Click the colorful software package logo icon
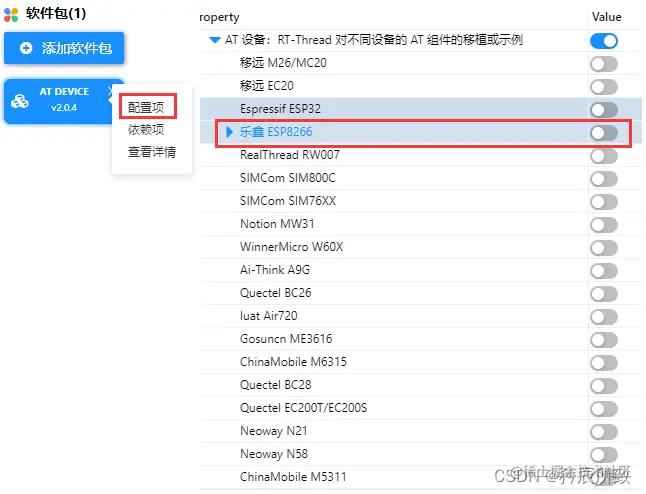646x494 pixels. tap(11, 15)
